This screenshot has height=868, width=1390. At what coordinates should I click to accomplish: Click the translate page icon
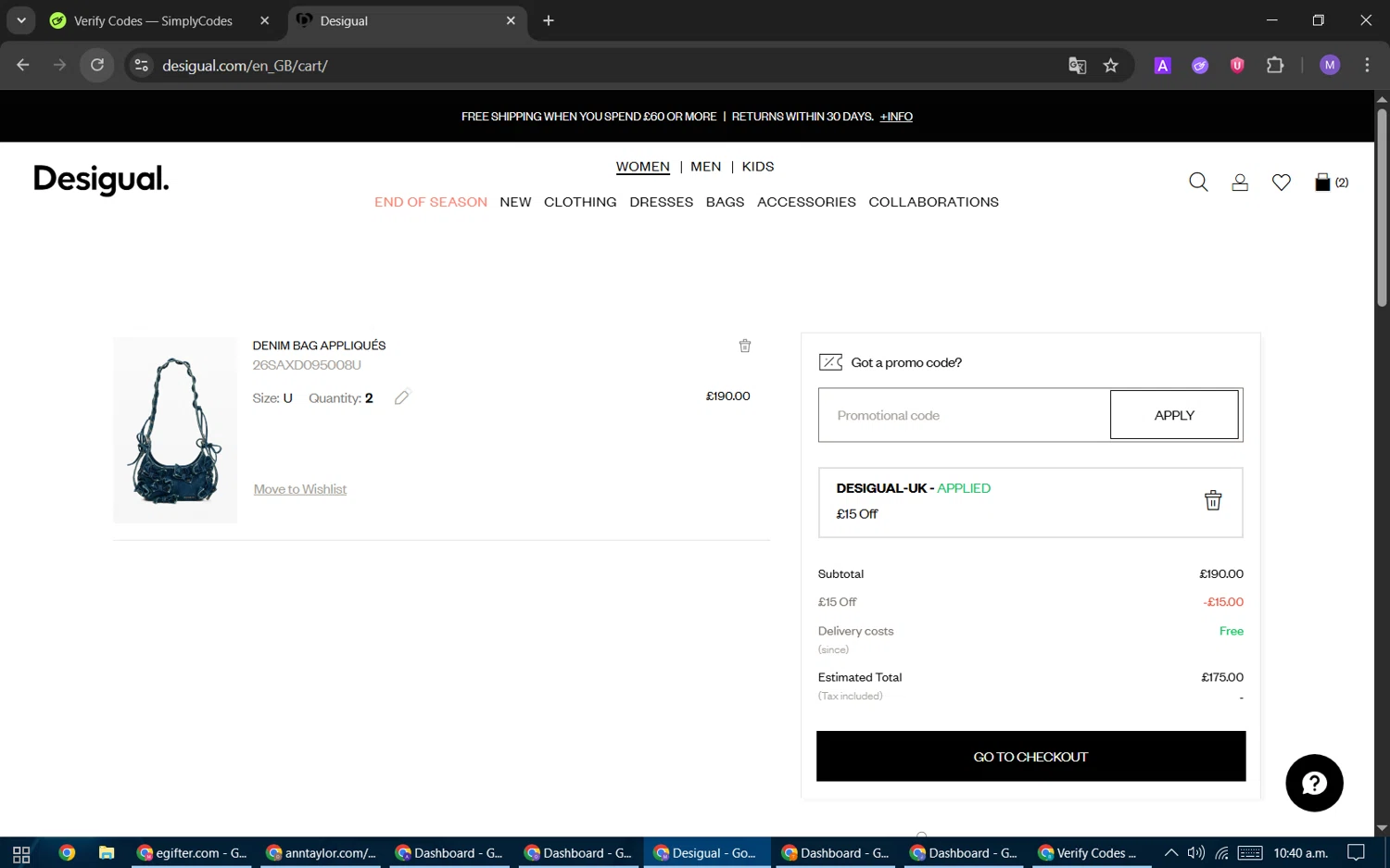(1077, 65)
